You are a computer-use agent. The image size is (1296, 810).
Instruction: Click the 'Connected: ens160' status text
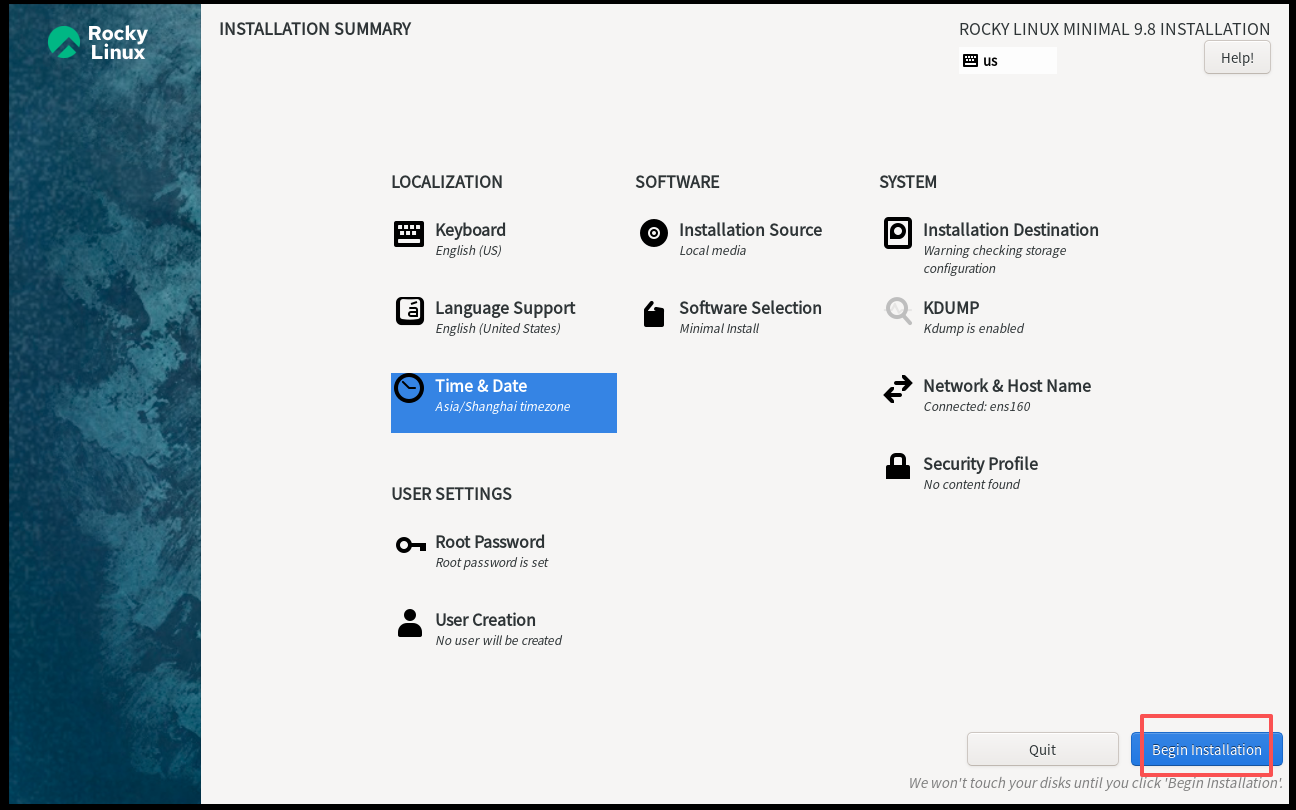(x=976, y=407)
